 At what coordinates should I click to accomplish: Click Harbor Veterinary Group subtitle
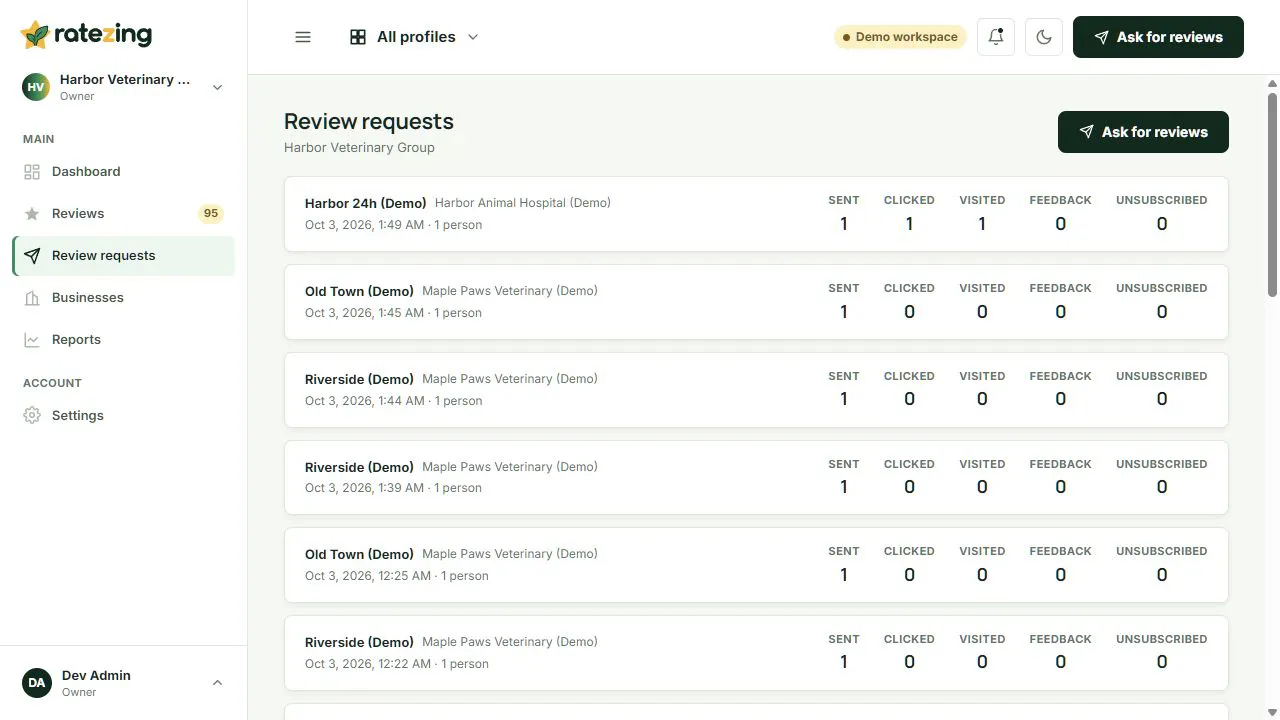pos(359,148)
